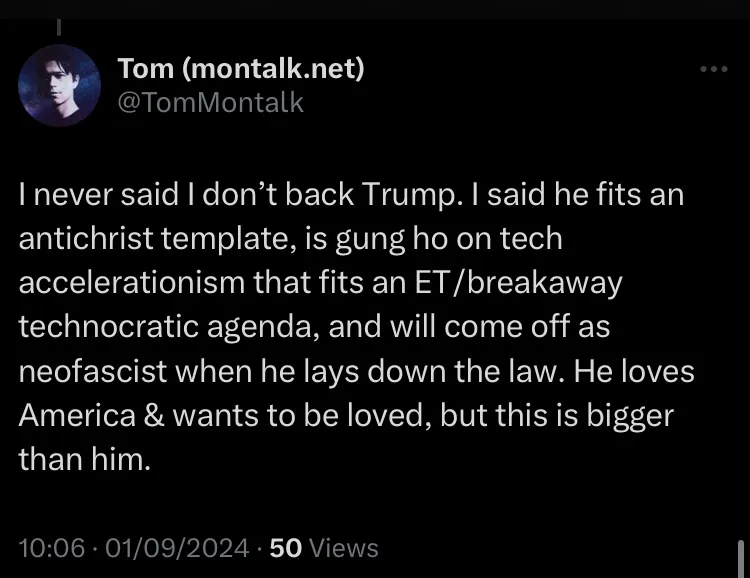Visit the @TomMontalk handle link
This screenshot has width=750, height=578.
pos(210,102)
